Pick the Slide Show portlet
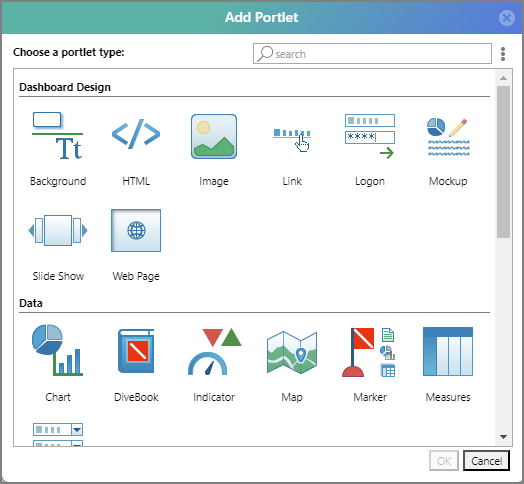 coord(58,230)
